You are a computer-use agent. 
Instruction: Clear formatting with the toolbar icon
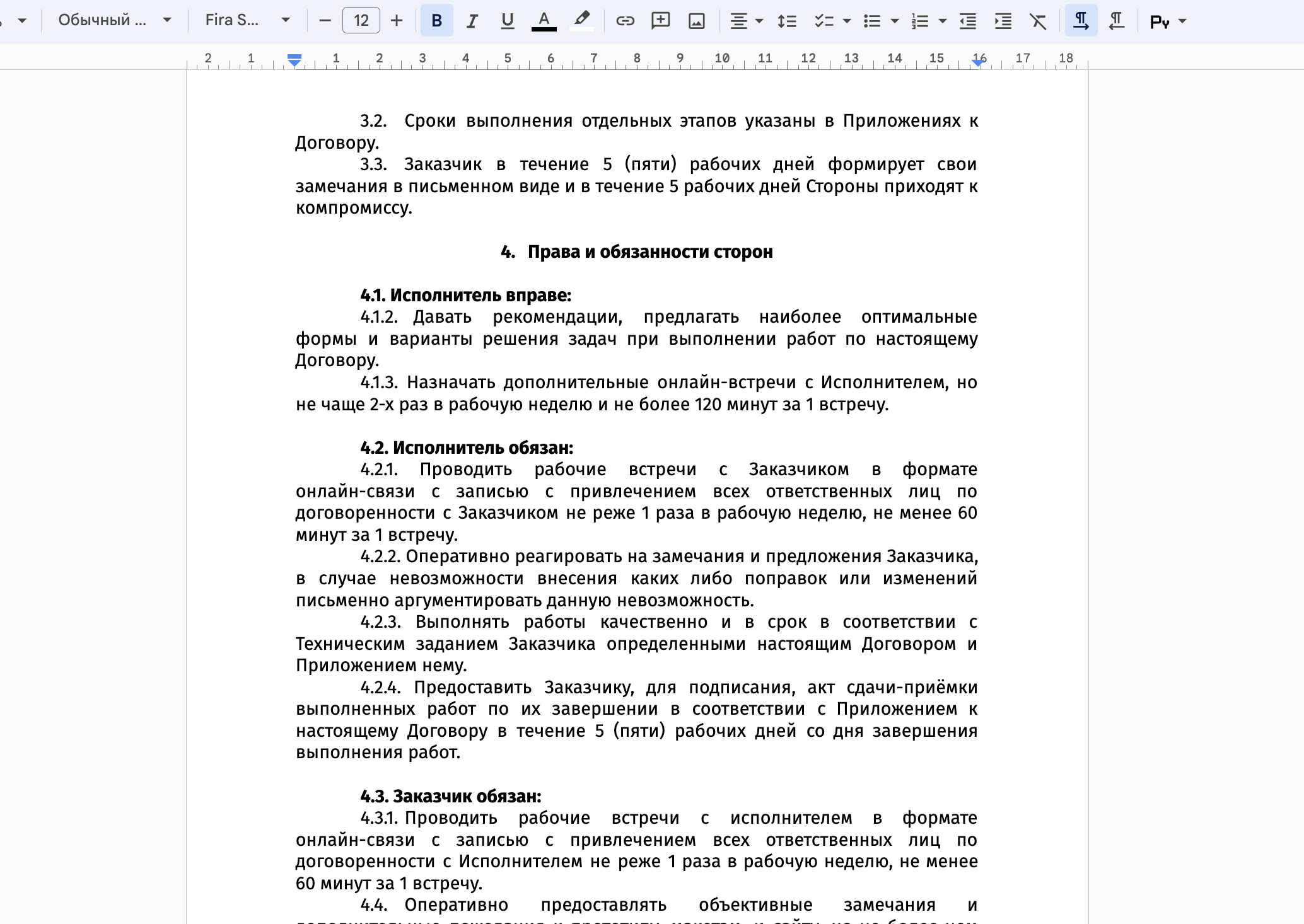(x=1038, y=21)
